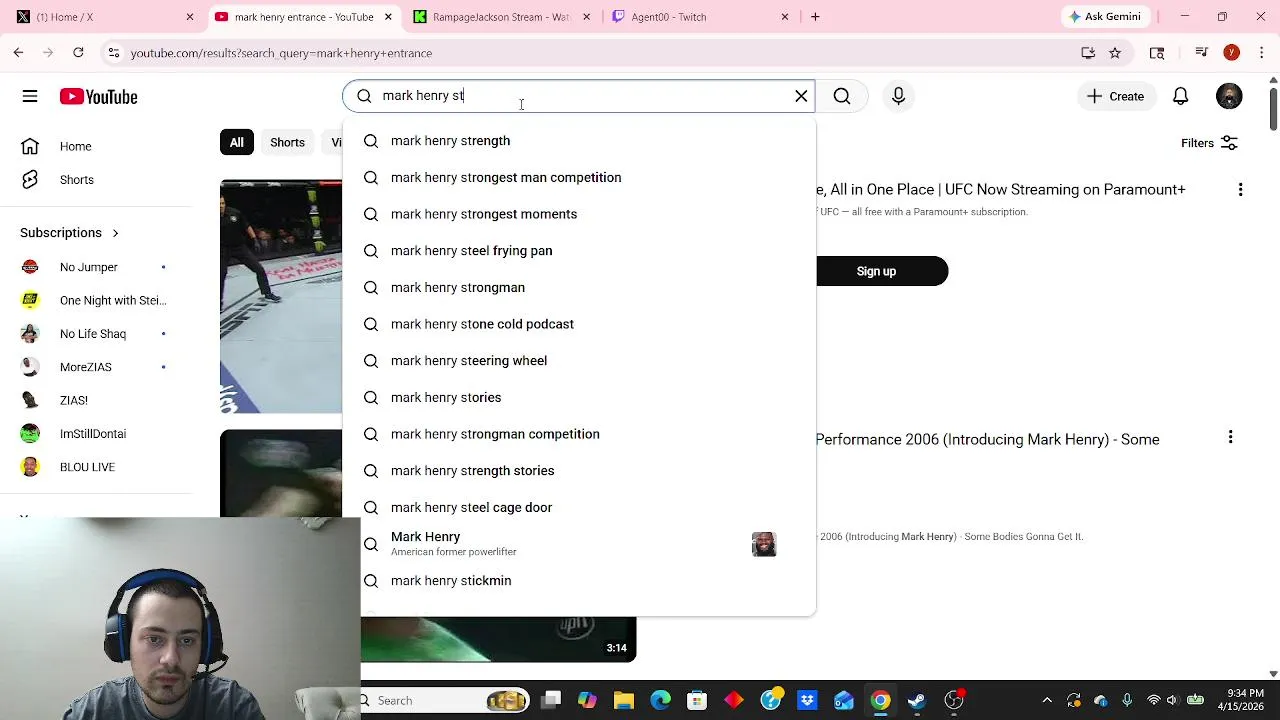Viewport: 1280px width, 720px height.
Task: Open Chrome media controls icon
Action: [1203, 52]
